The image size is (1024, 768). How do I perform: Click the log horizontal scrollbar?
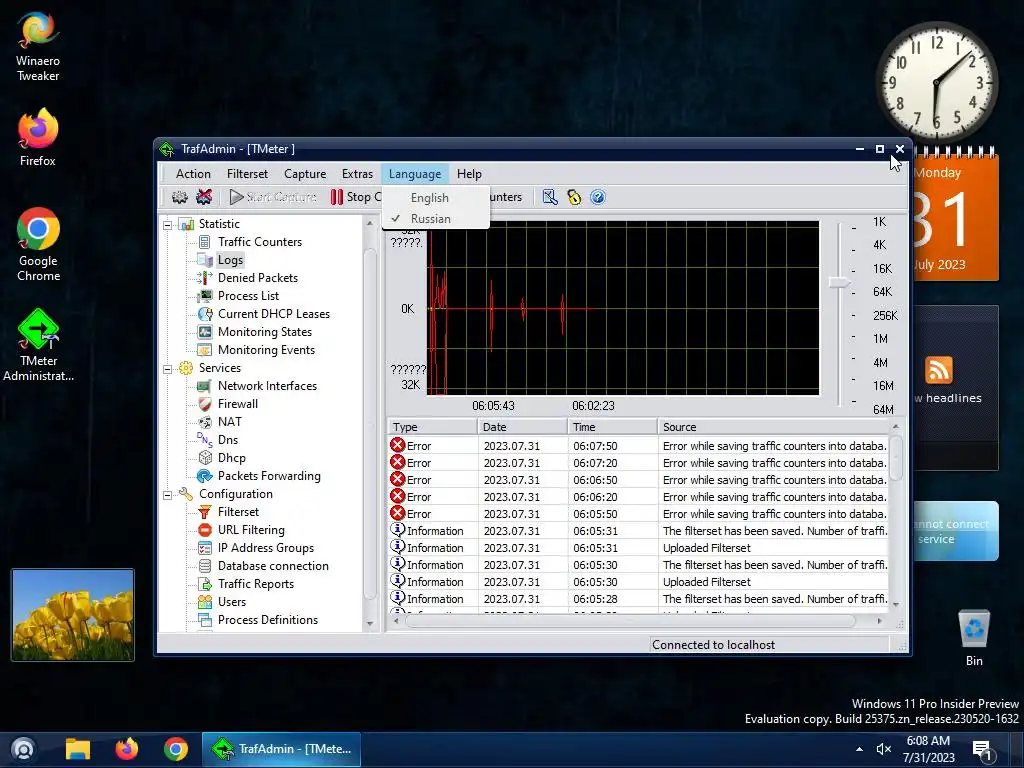tap(630, 621)
